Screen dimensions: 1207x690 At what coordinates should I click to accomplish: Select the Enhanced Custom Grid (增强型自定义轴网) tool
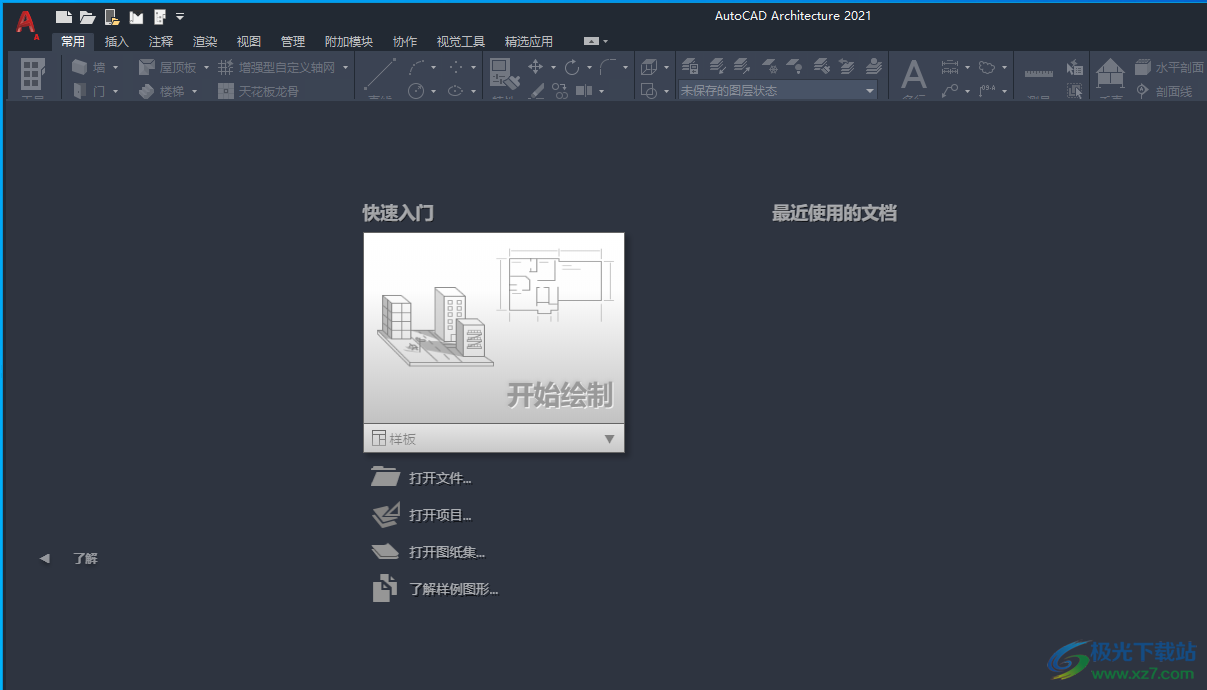[277, 68]
